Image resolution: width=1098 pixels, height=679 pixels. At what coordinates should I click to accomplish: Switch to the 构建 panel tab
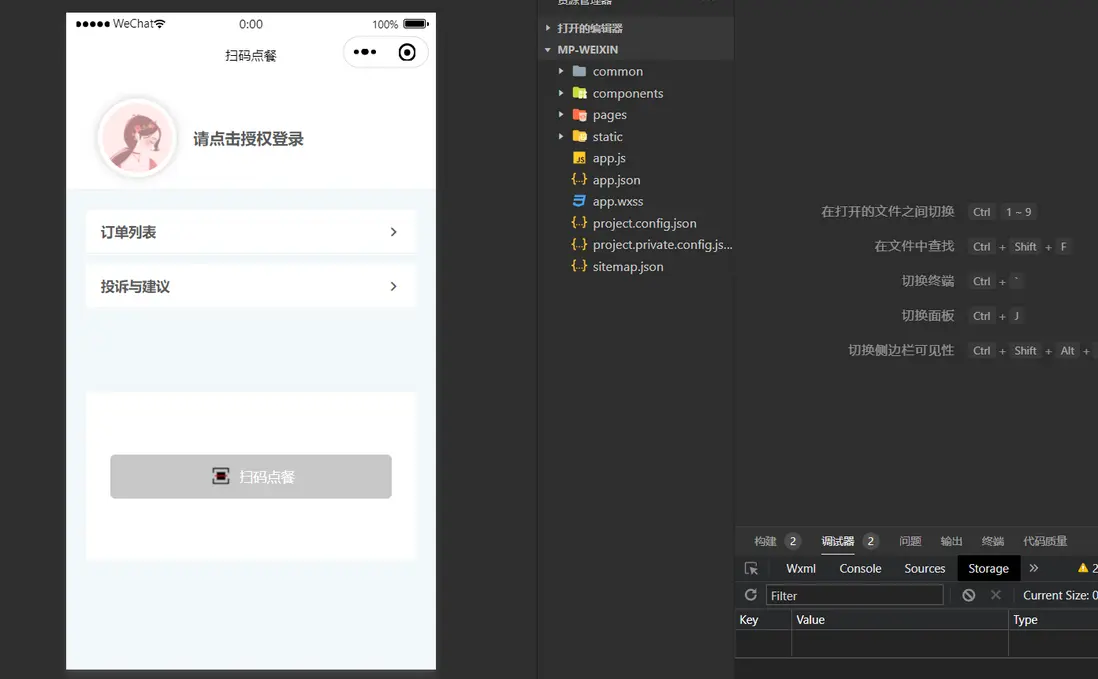(765, 541)
